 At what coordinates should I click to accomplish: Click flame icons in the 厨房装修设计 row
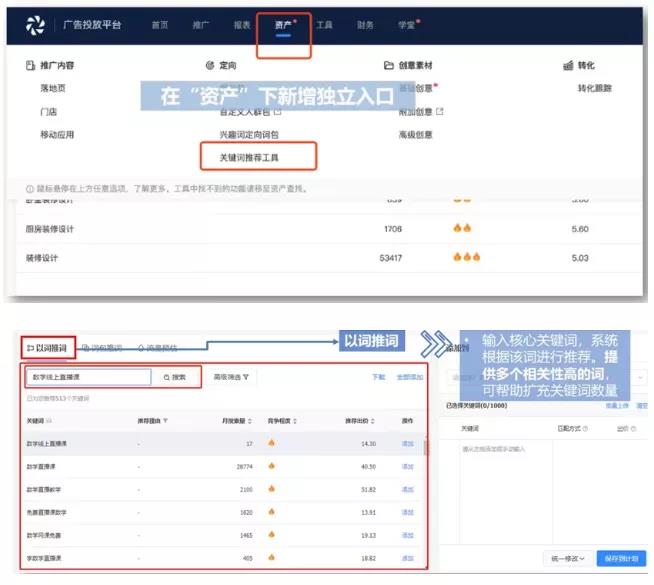click(462, 228)
